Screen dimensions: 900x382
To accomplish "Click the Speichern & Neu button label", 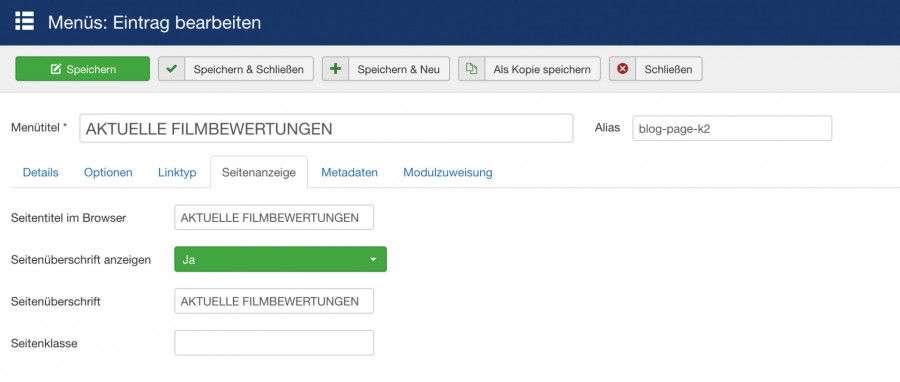I will point(398,69).
